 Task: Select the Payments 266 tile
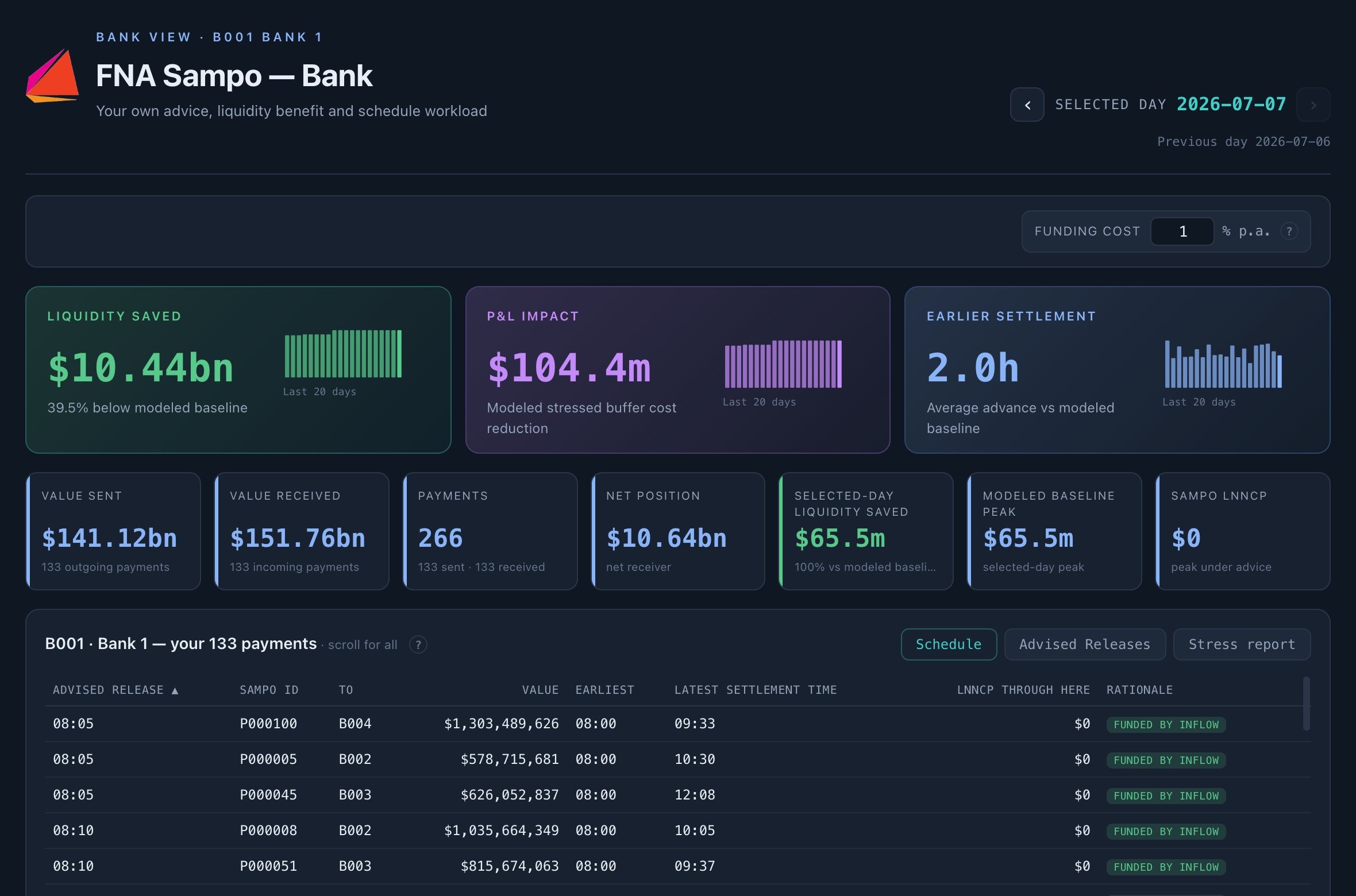(x=490, y=531)
